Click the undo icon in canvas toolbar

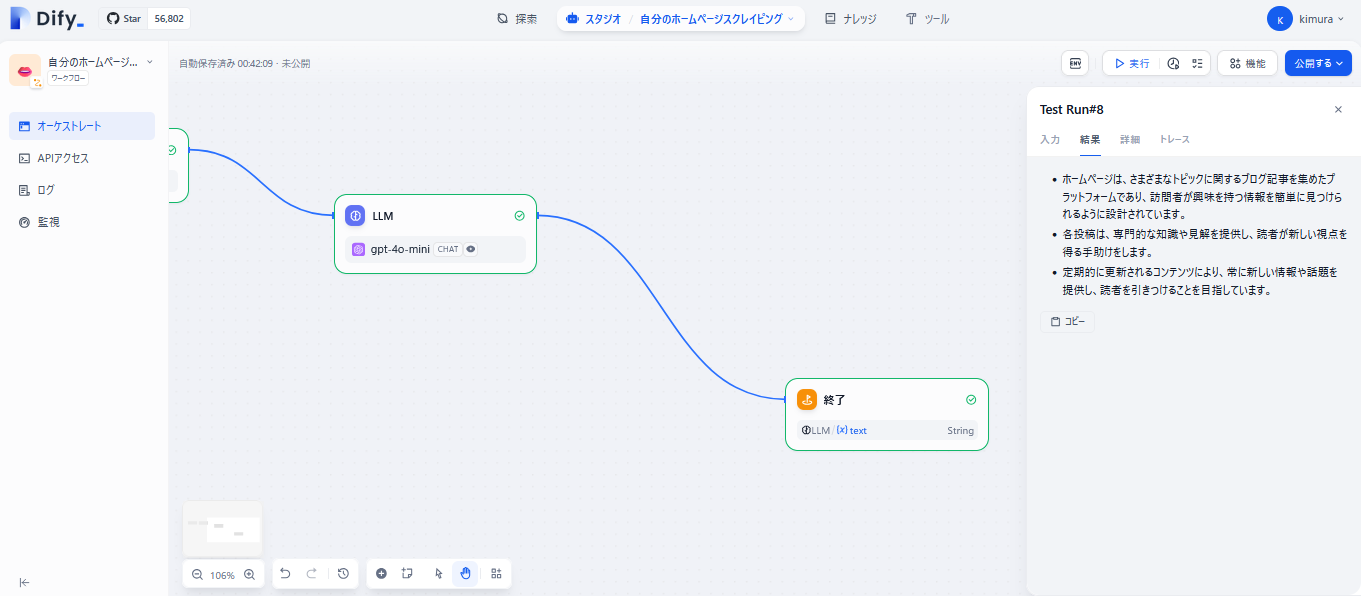(x=285, y=573)
